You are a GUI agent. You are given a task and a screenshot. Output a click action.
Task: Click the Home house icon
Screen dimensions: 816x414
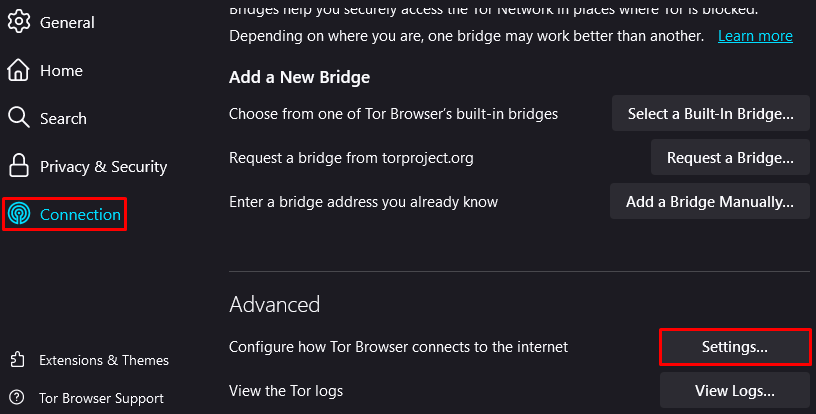pos(19,70)
